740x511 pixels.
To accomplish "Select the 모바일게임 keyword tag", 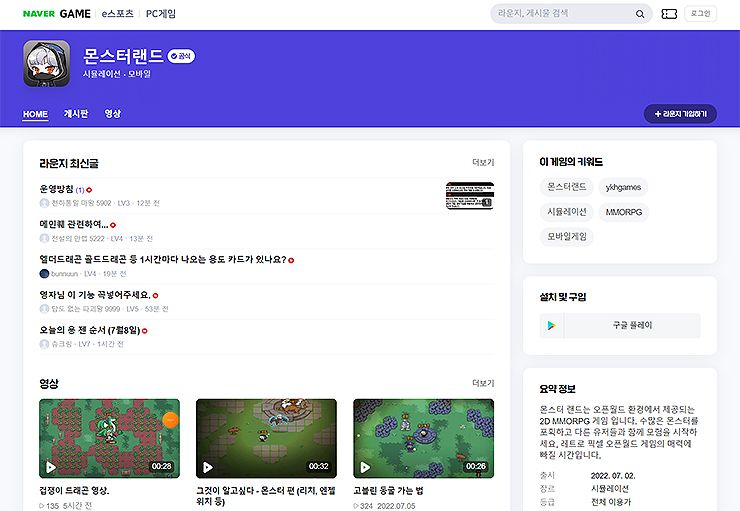I will (567, 236).
